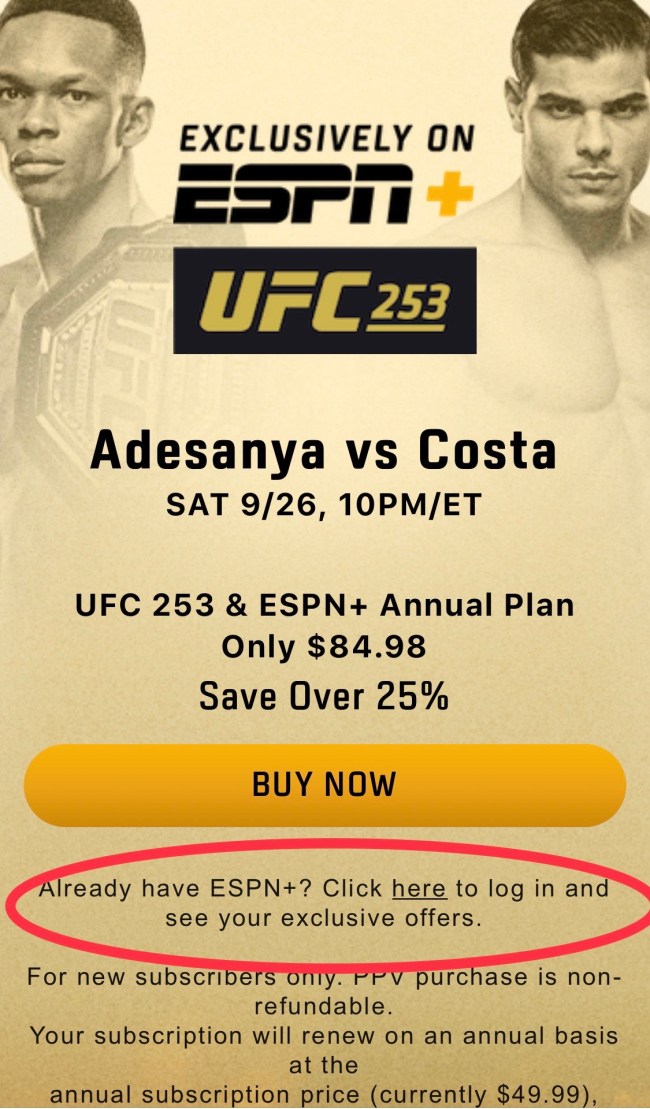Click "UFC 253 & ESPN+ Annual Plan" text

point(324,605)
